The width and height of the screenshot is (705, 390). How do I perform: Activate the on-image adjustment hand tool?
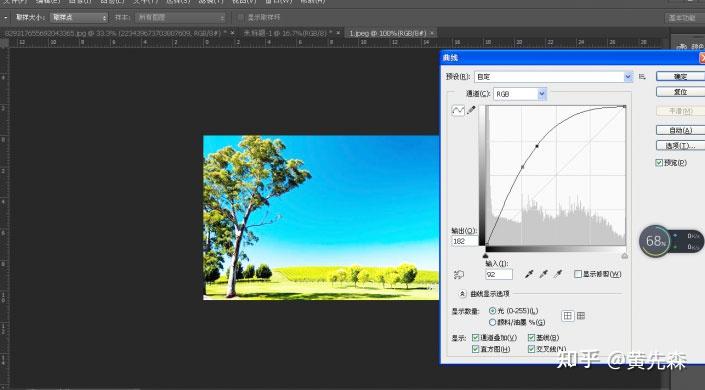click(459, 274)
